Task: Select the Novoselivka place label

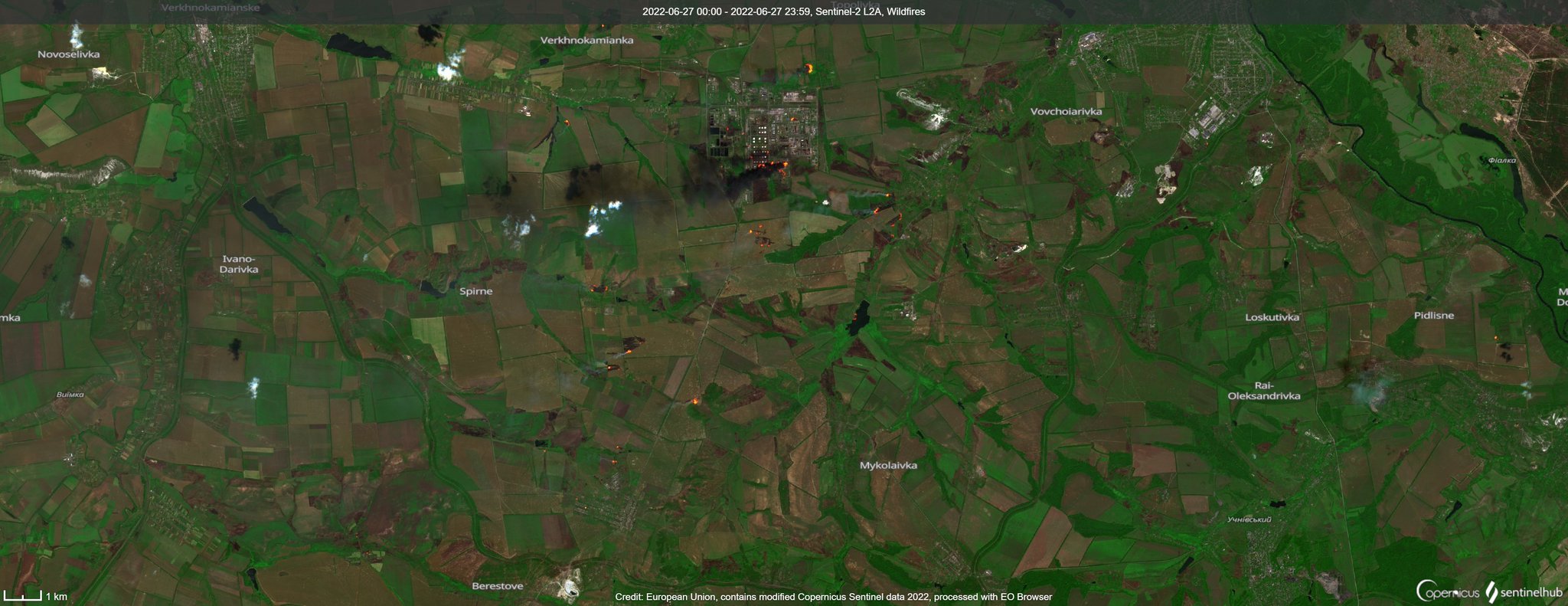Action: pyautogui.click(x=69, y=54)
